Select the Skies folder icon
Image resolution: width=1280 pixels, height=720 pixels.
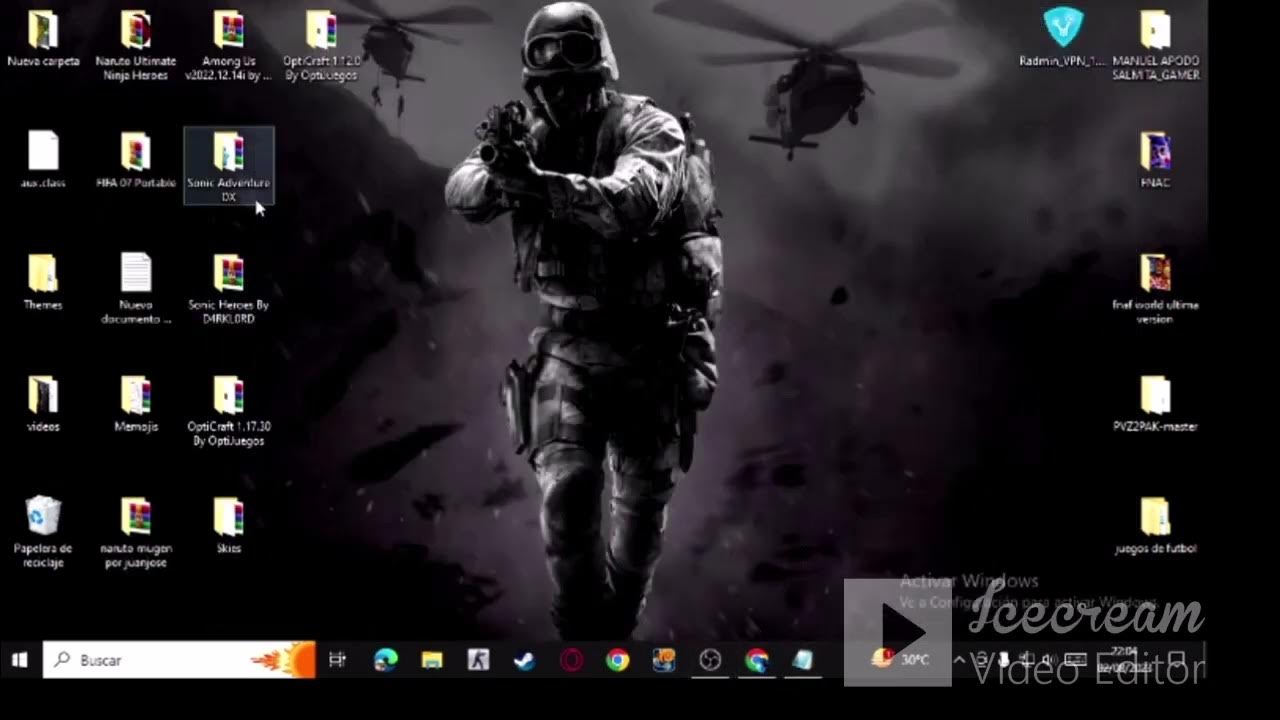228,526
